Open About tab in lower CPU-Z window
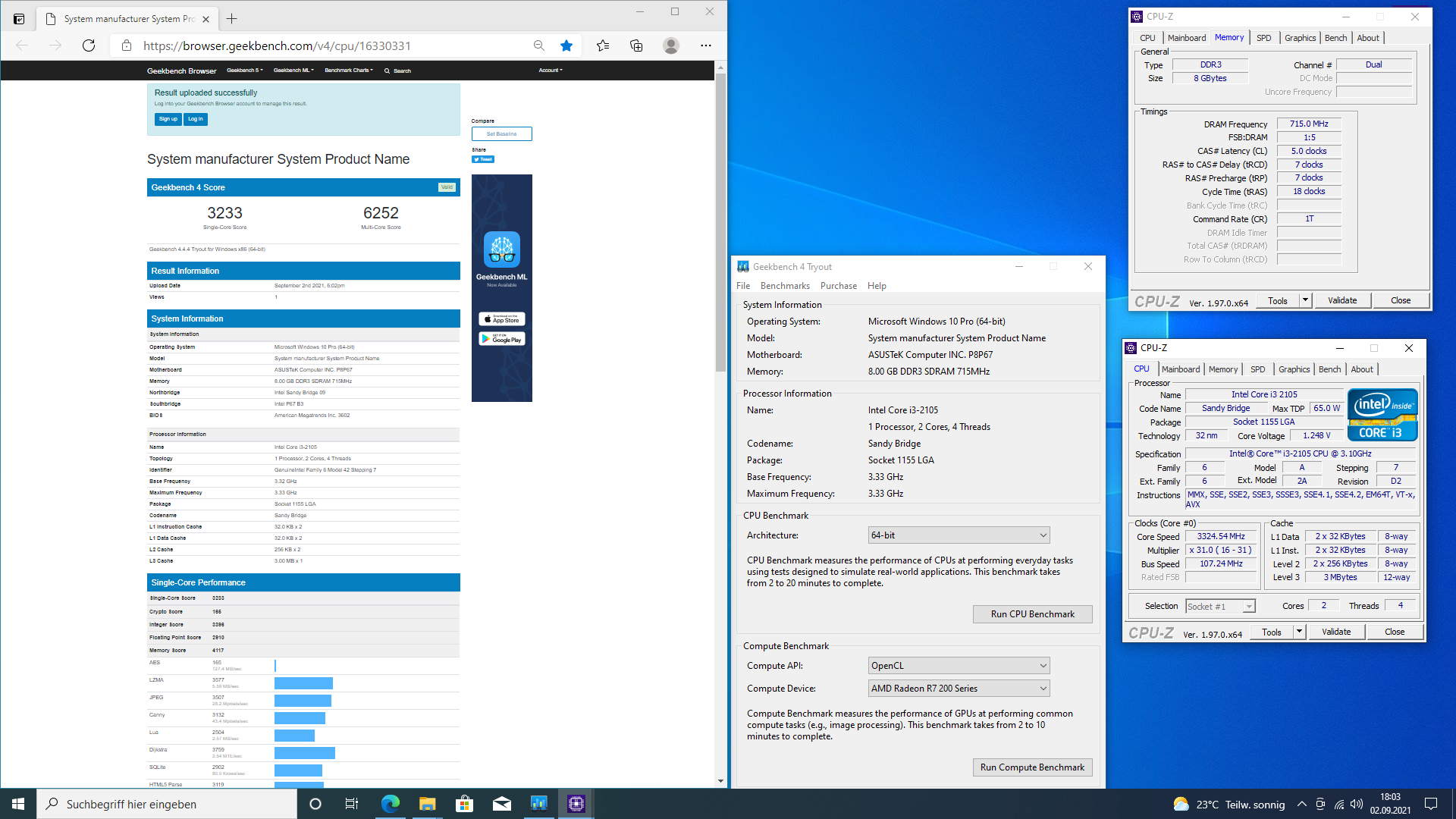The image size is (1456, 819). (1362, 369)
